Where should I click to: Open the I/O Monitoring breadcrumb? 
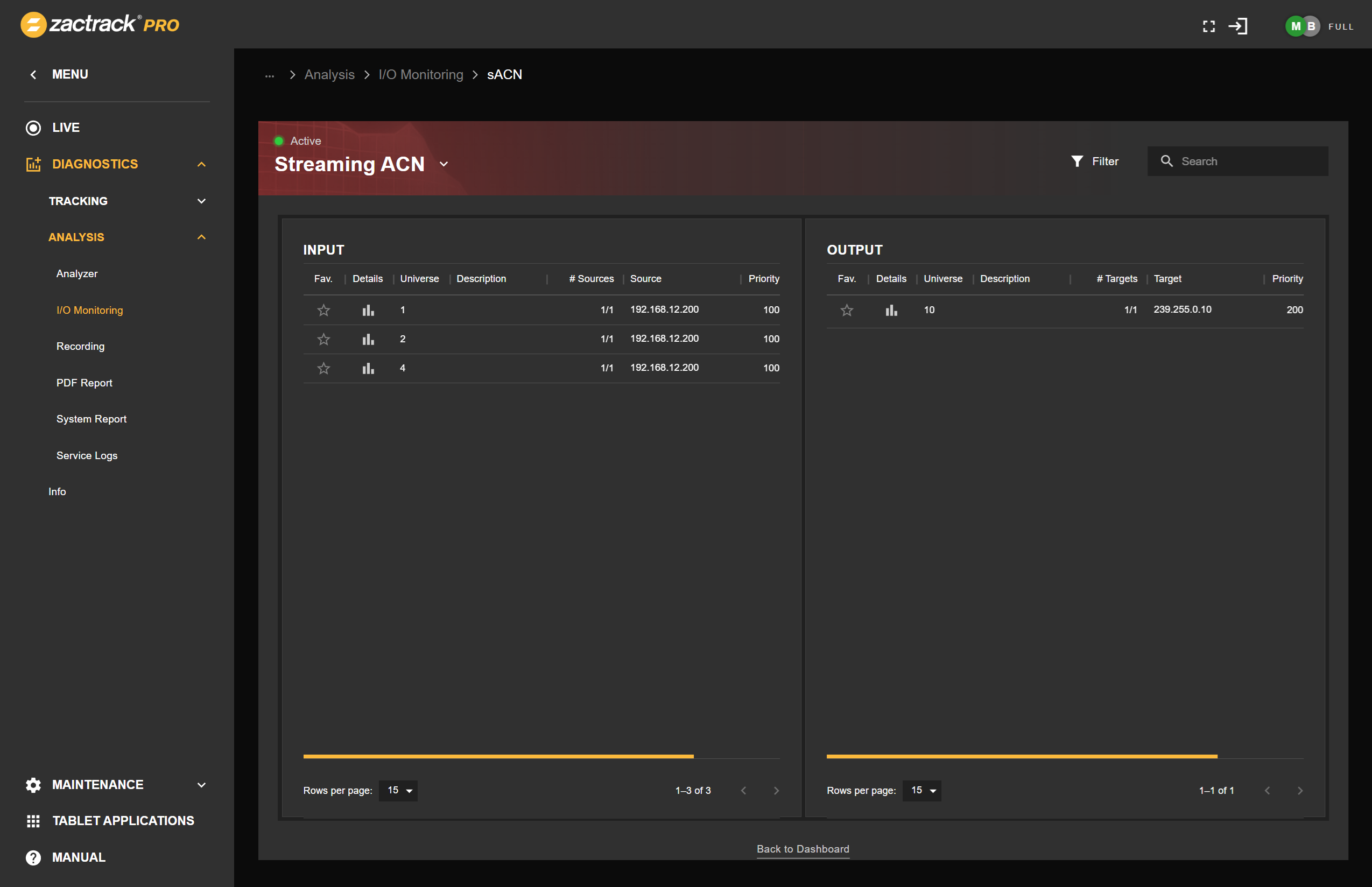coord(420,74)
